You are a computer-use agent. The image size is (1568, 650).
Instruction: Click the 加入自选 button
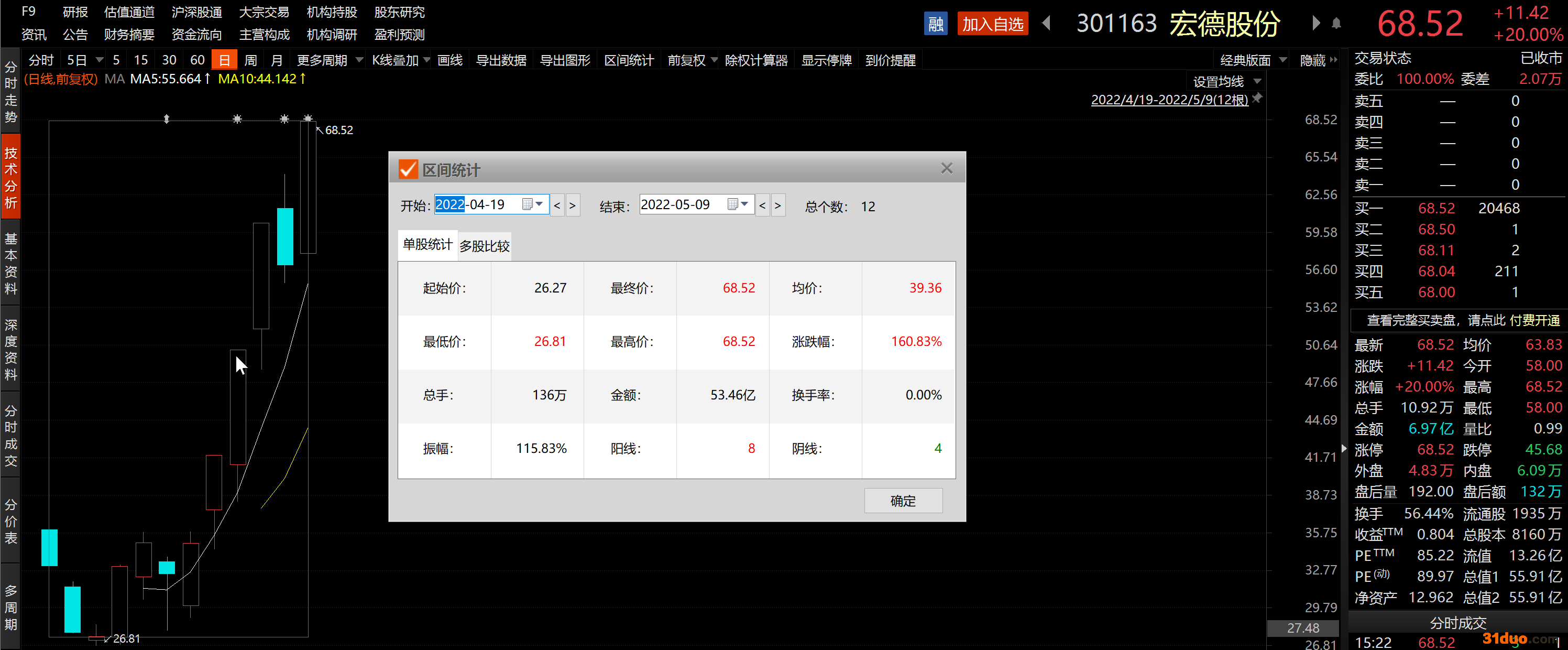click(x=992, y=24)
